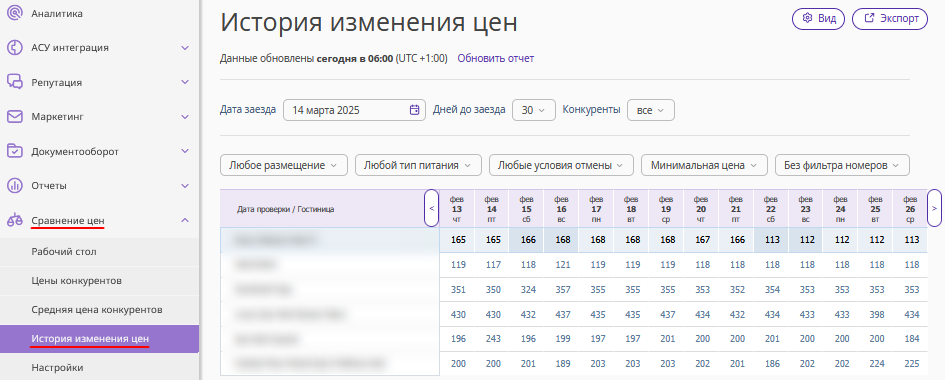
Task: Click the фев 26 ср column header
Action: [910, 208]
